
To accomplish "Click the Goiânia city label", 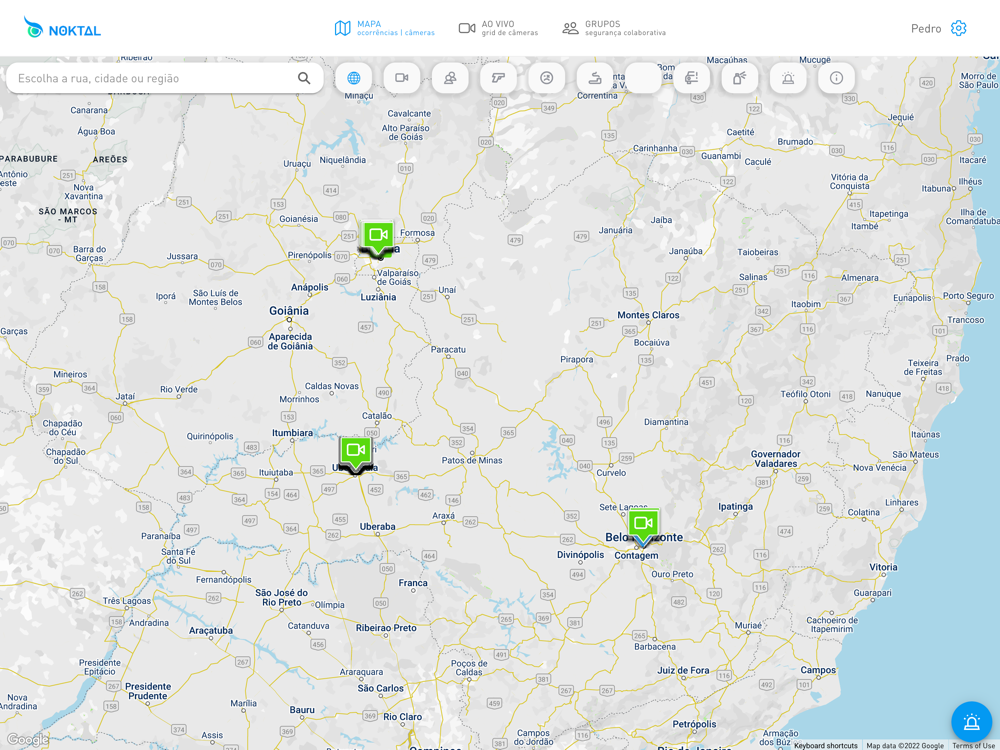I will coord(289,311).
